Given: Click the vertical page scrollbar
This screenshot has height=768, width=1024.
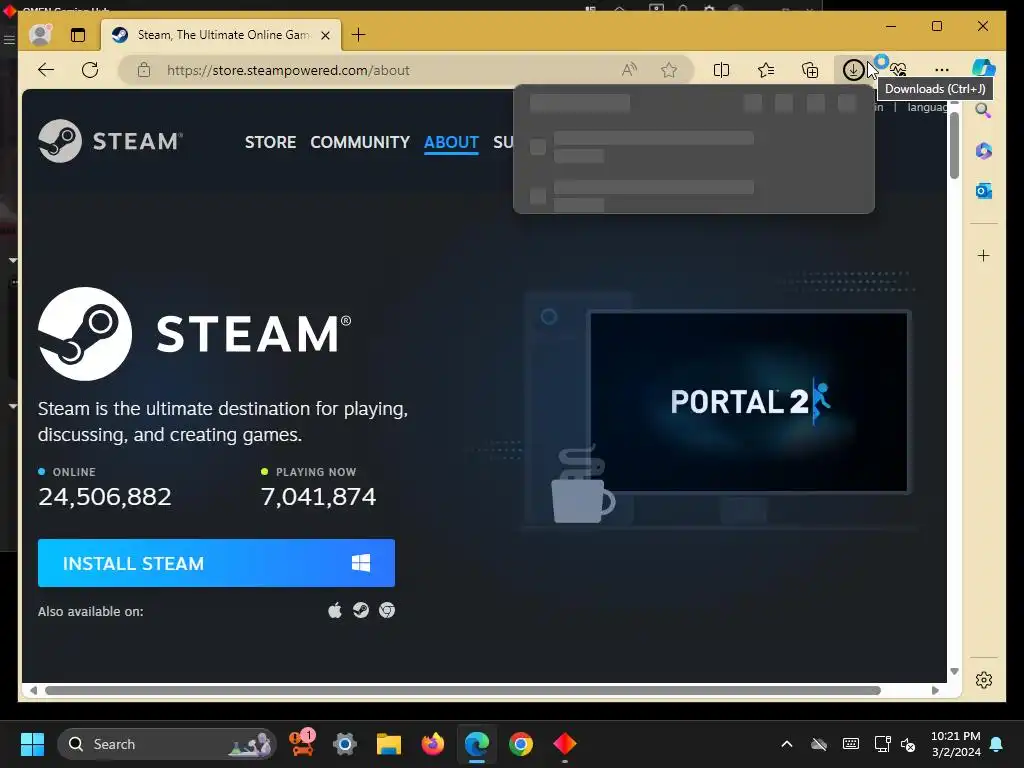Looking at the screenshot, I should pos(954,146).
